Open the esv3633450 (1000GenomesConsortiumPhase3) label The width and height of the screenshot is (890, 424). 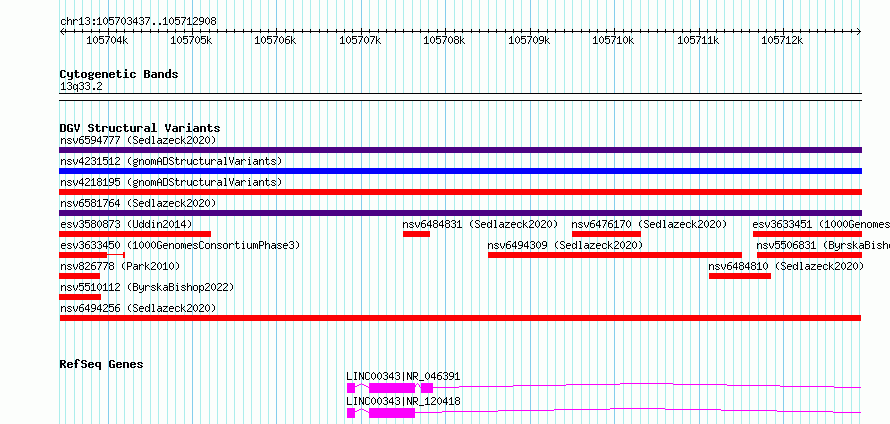click(x=180, y=245)
